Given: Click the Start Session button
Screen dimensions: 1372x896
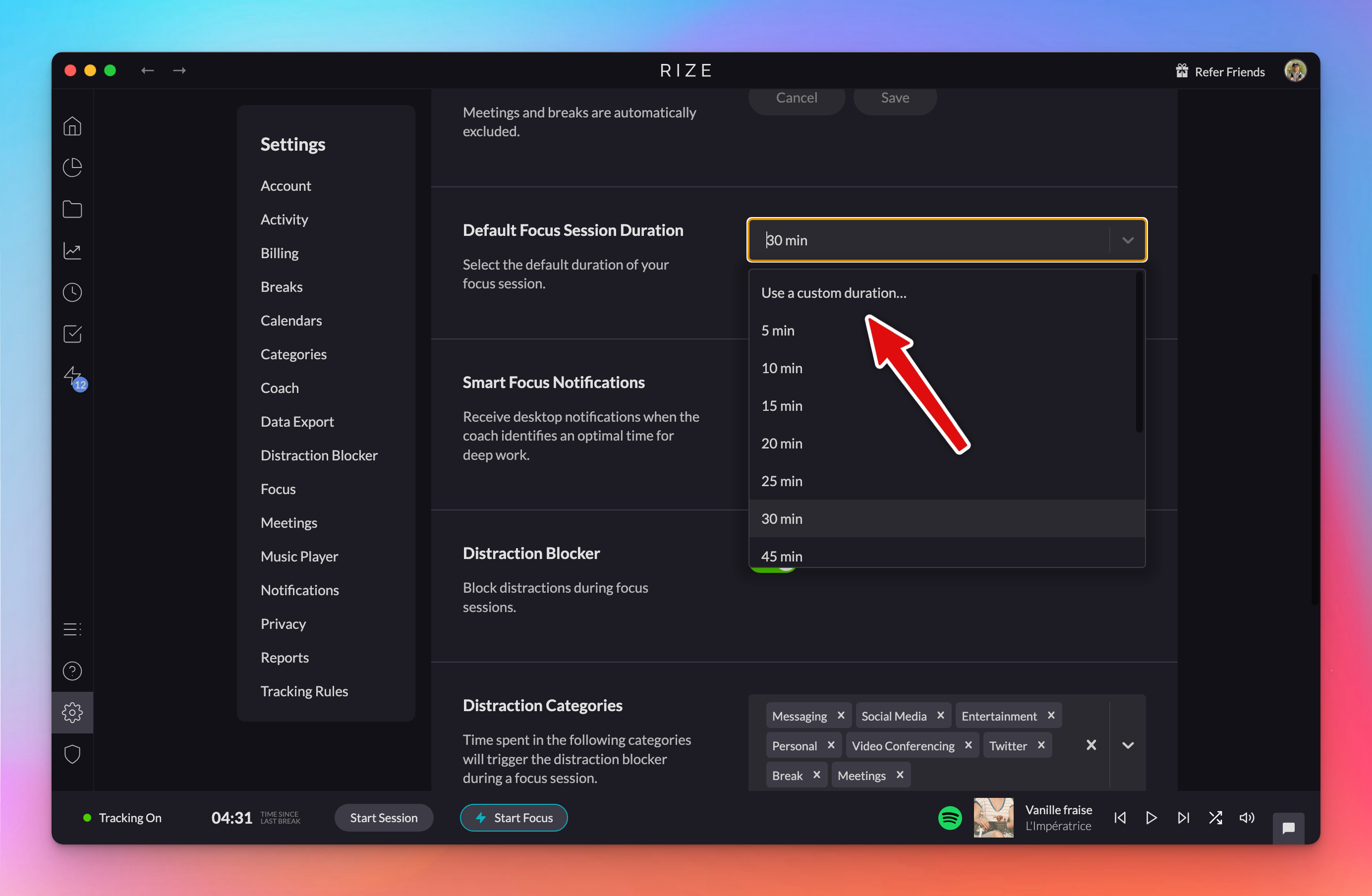Looking at the screenshot, I should point(383,818).
